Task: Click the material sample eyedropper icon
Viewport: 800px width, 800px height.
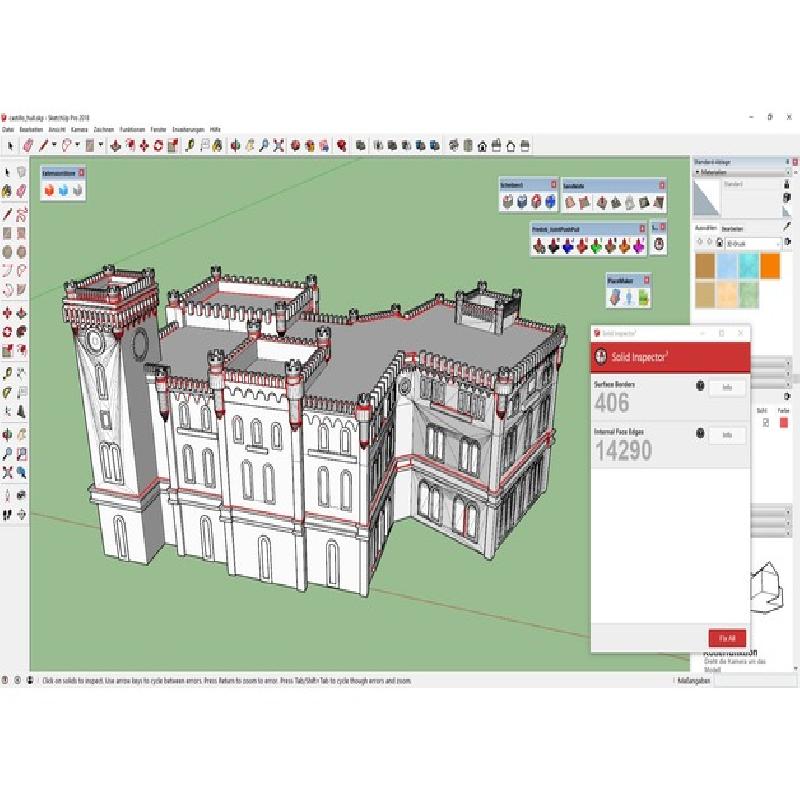Action: click(787, 226)
